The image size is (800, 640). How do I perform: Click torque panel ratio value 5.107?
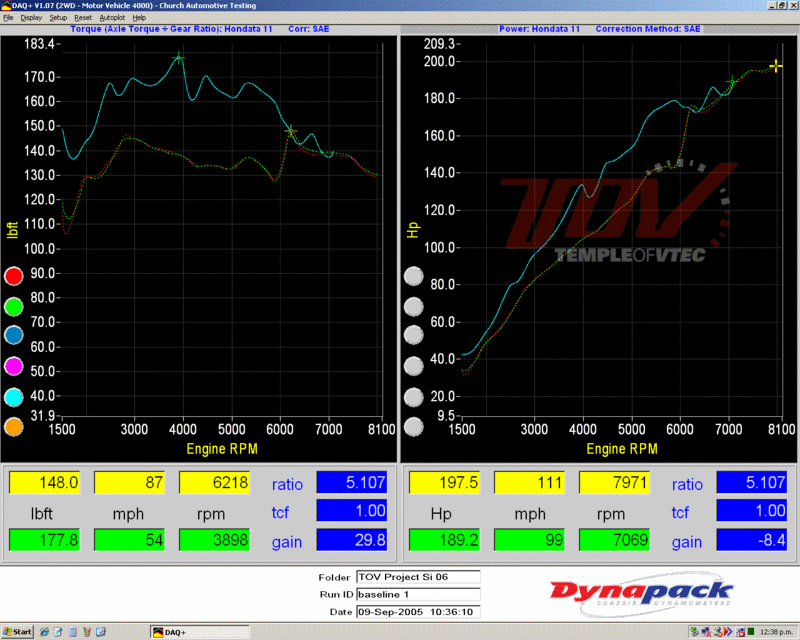[x=352, y=482]
